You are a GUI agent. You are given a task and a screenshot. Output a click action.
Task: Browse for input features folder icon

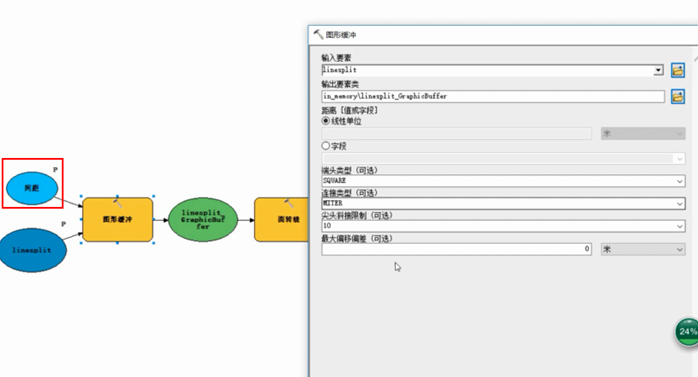pos(678,70)
